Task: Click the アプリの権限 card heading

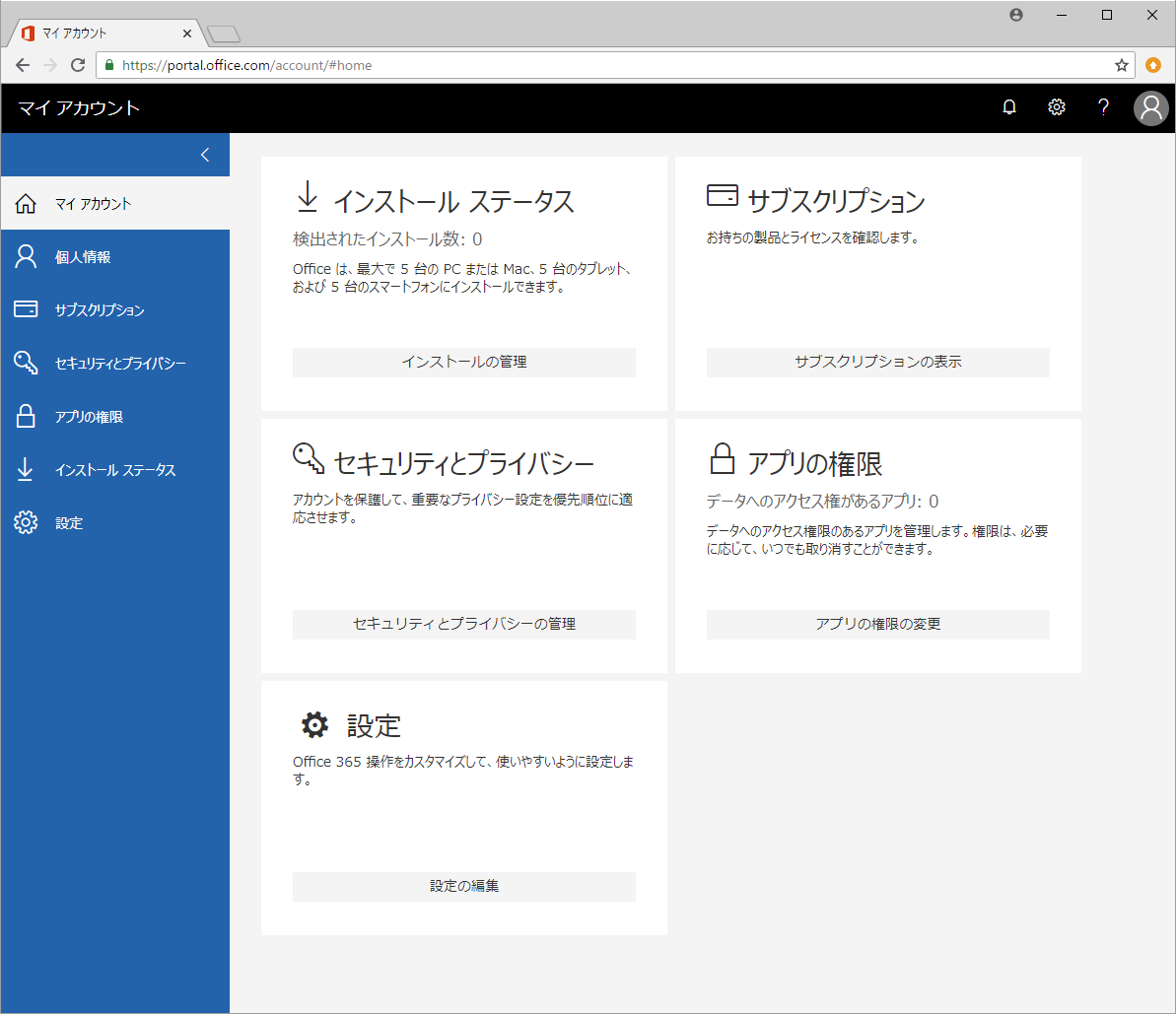Action: pyautogui.click(x=814, y=463)
